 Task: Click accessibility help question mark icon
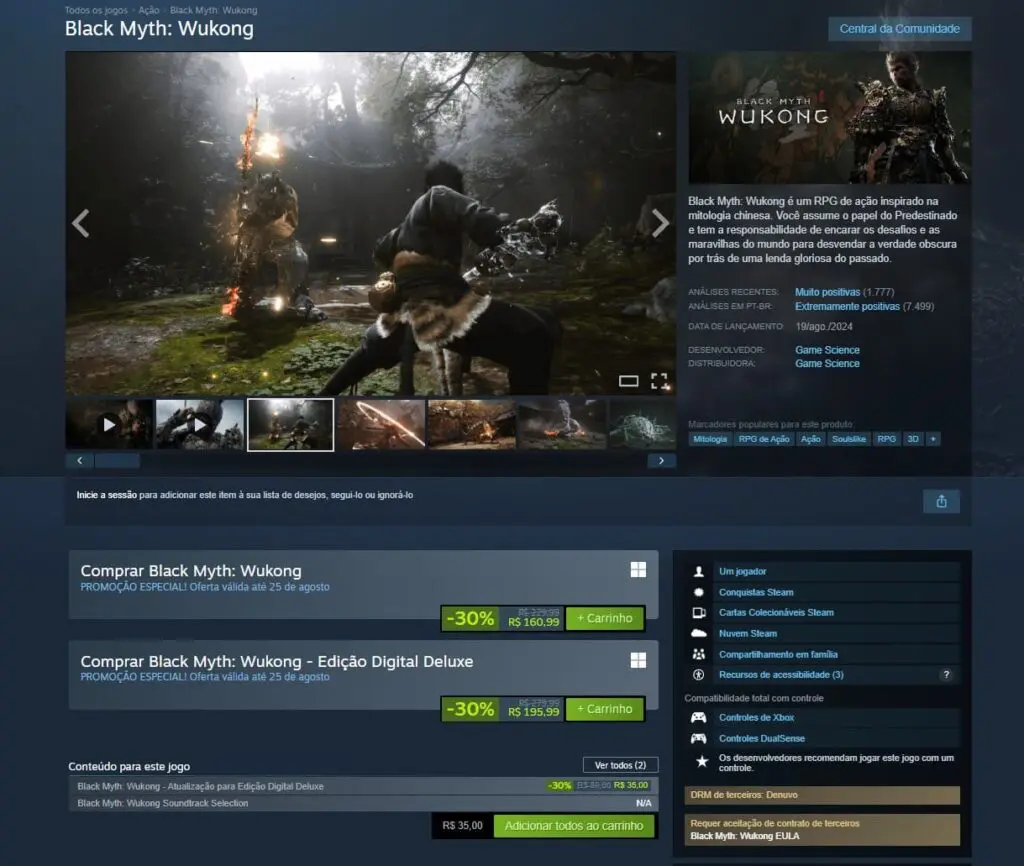coord(946,675)
